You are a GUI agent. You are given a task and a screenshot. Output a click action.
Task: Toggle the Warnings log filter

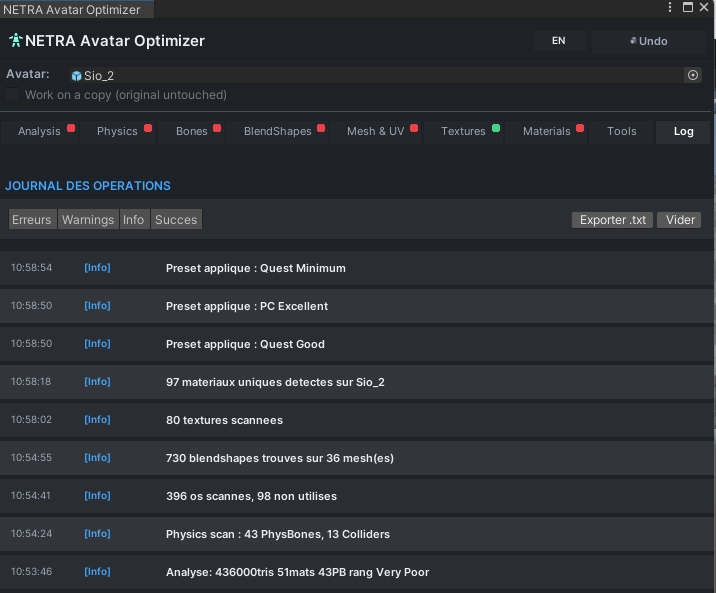tap(88, 220)
